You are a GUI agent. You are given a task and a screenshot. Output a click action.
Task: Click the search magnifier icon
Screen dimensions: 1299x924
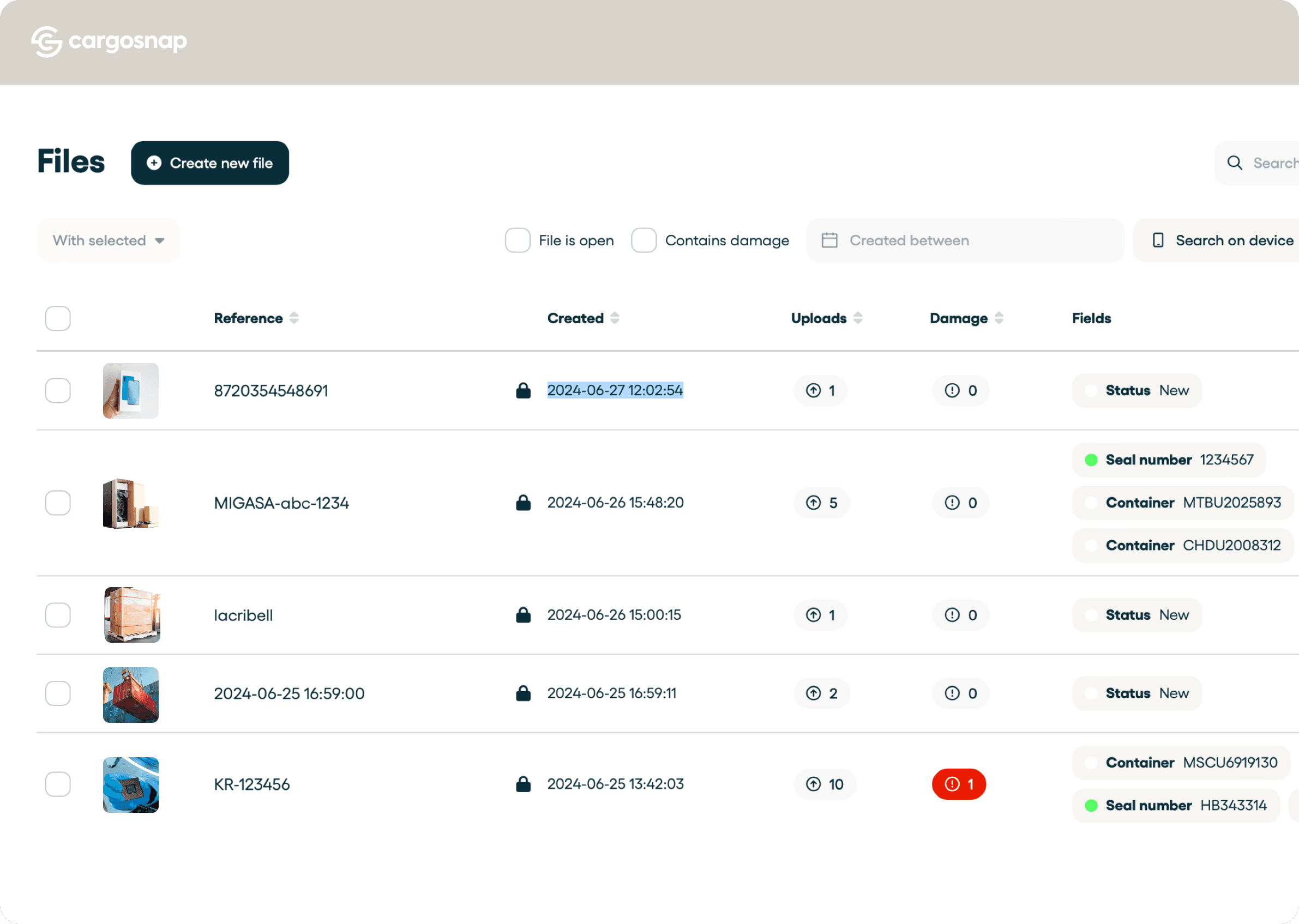(1234, 163)
